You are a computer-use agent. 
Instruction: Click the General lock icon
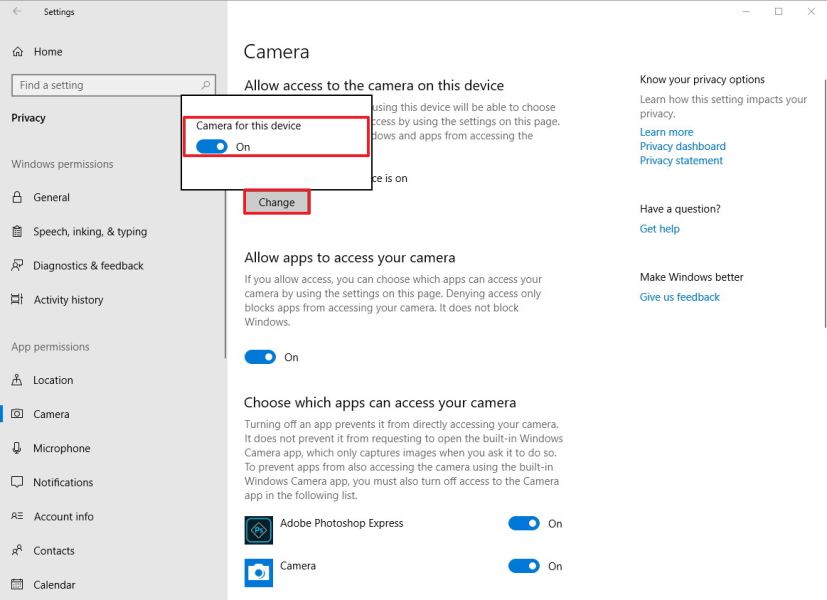pos(17,197)
